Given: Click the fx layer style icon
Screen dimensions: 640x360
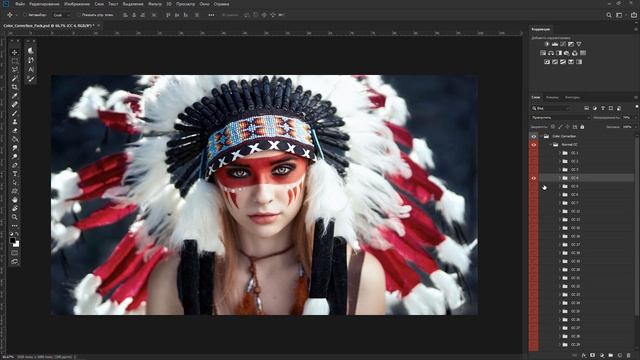Looking at the screenshot, I should [584, 356].
